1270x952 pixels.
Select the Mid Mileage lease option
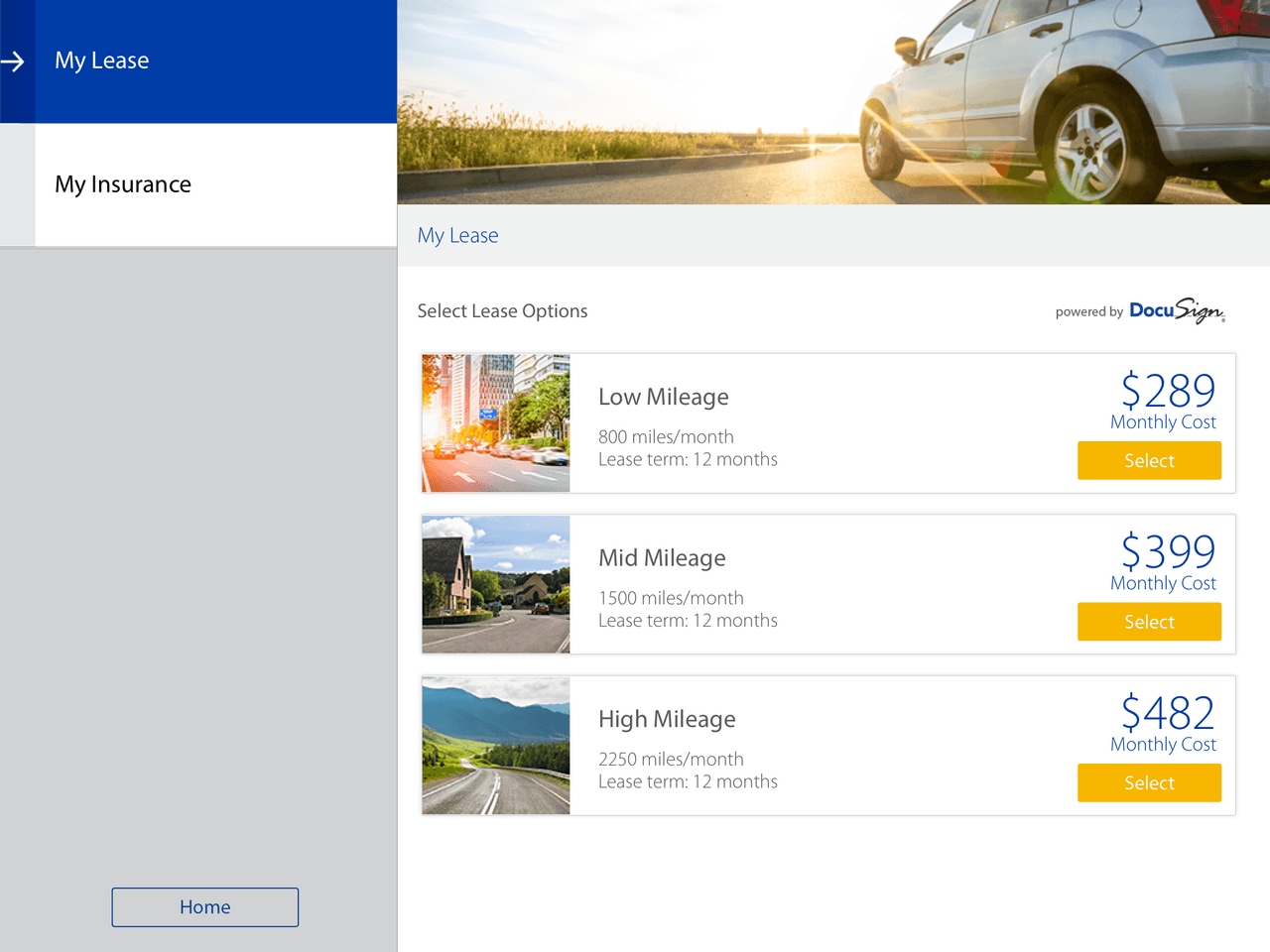(1149, 621)
